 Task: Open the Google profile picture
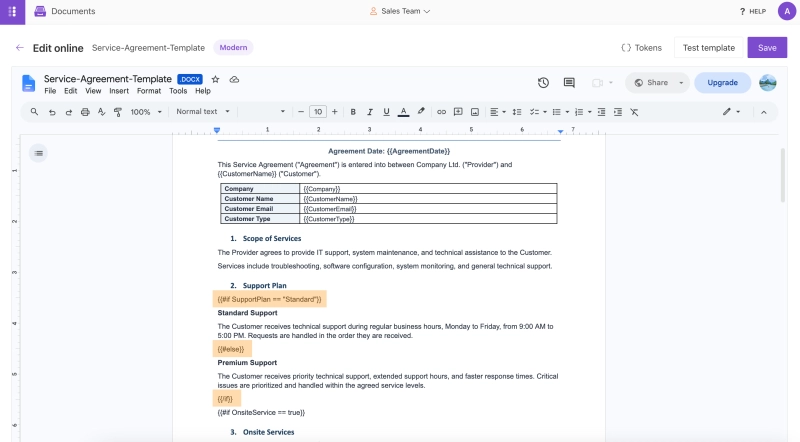(767, 83)
